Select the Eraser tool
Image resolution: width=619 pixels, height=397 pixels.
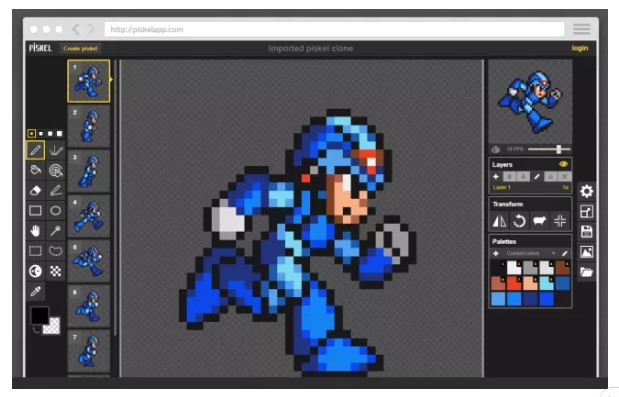point(35,191)
